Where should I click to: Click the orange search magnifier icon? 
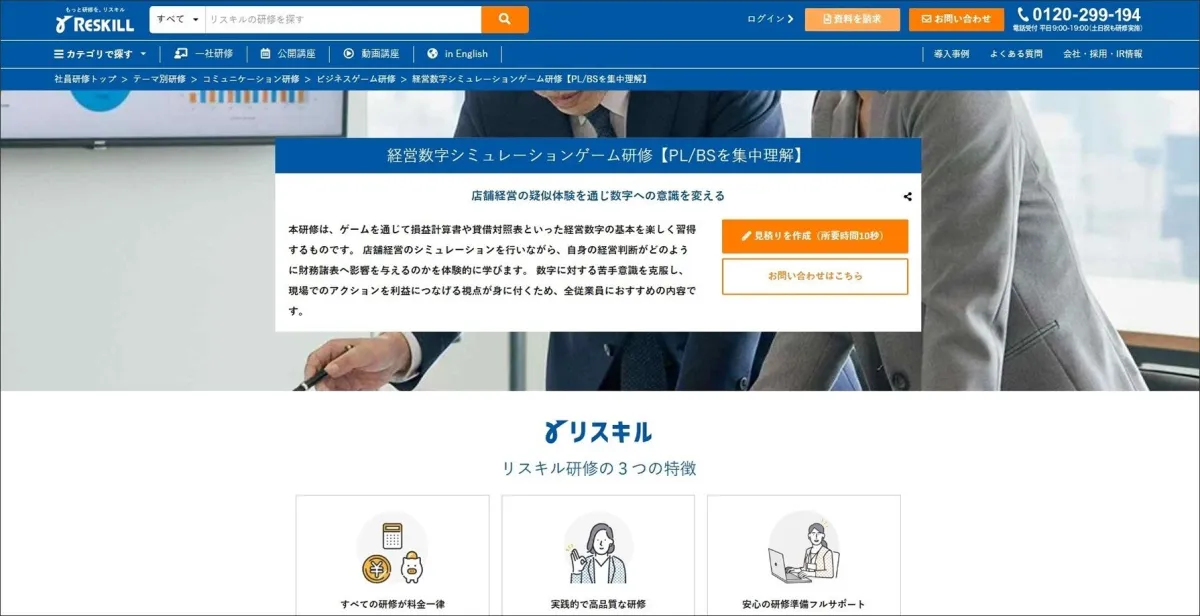pos(504,19)
